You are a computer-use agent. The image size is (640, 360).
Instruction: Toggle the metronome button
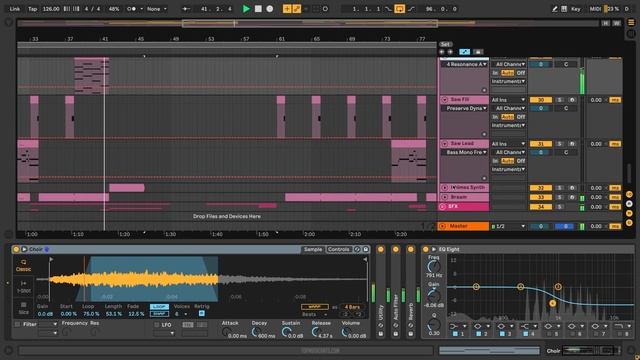point(131,9)
